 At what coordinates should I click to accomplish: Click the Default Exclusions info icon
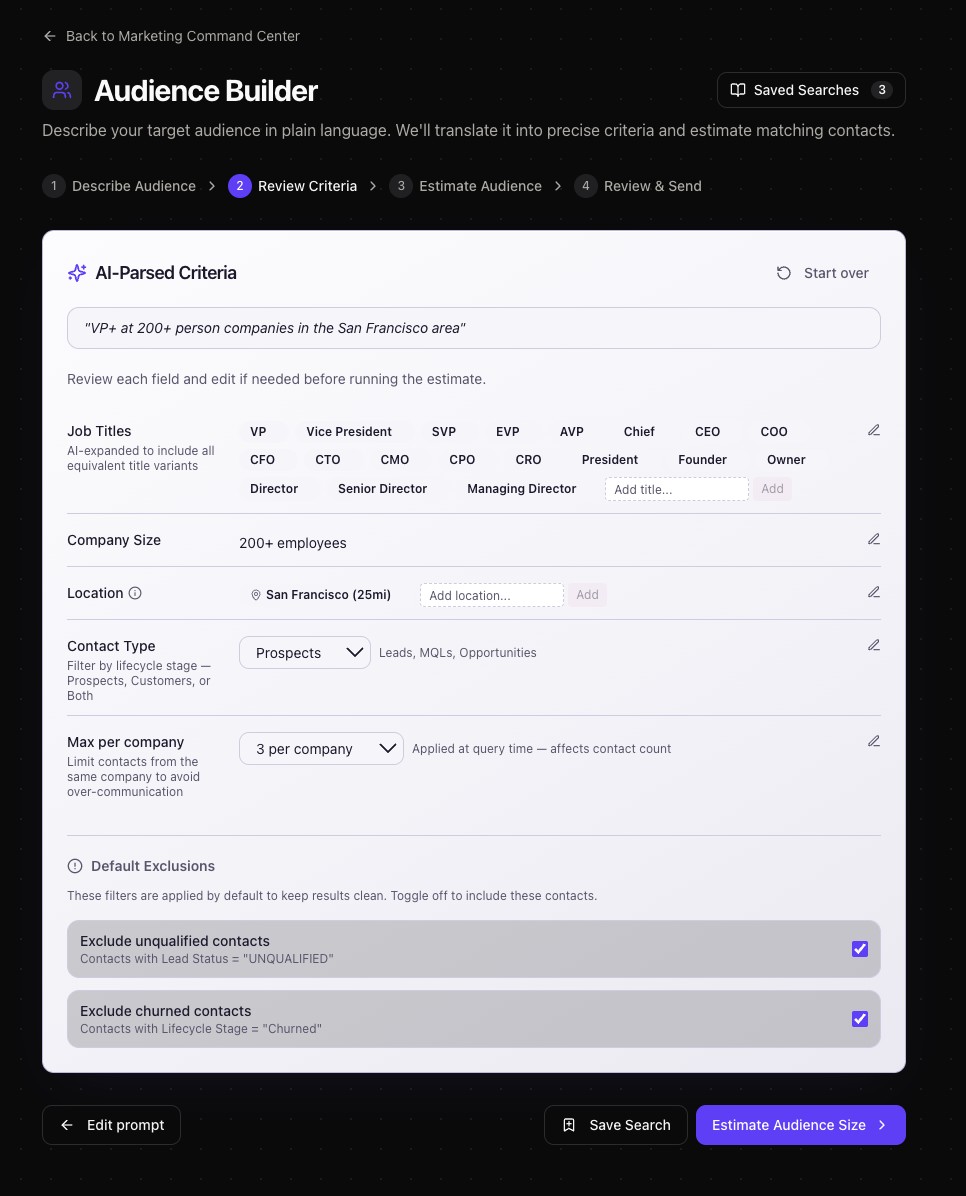click(x=75, y=866)
